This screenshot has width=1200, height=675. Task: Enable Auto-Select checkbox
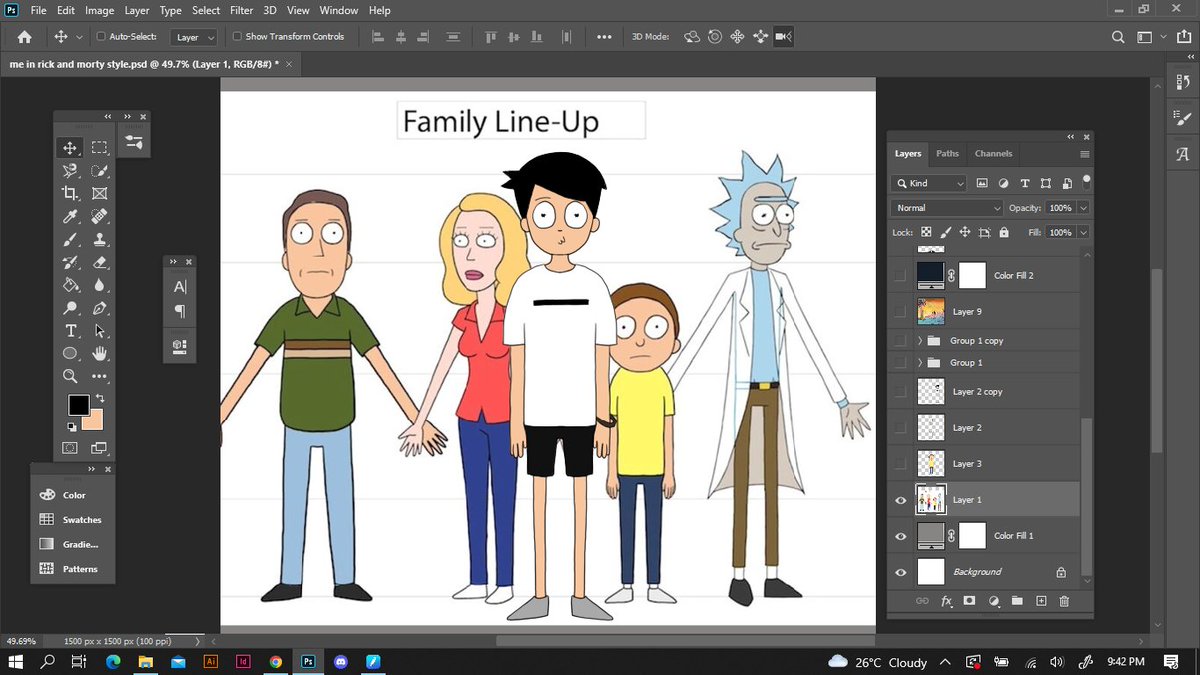[x=101, y=36]
